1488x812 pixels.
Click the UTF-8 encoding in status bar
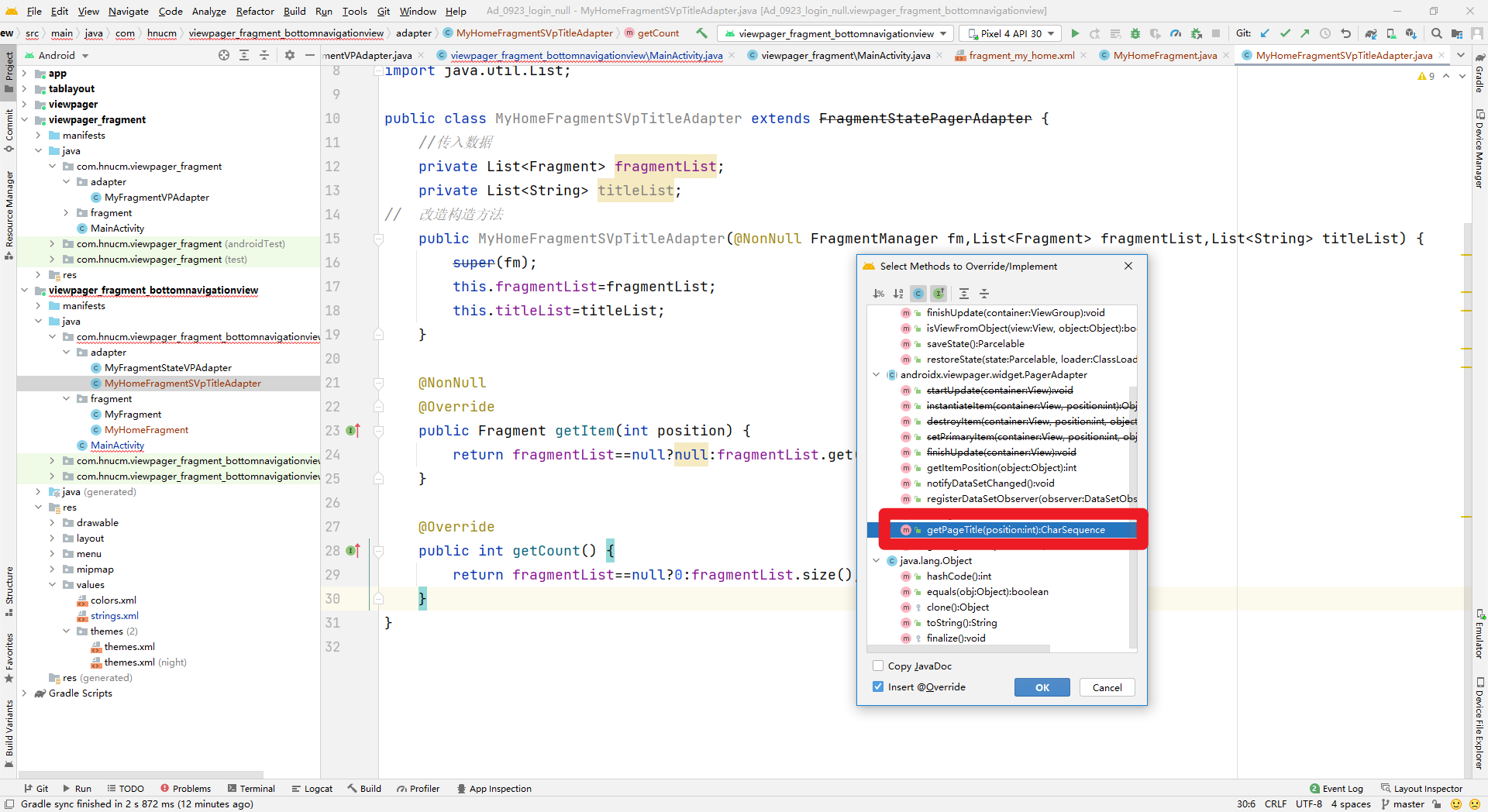1309,804
